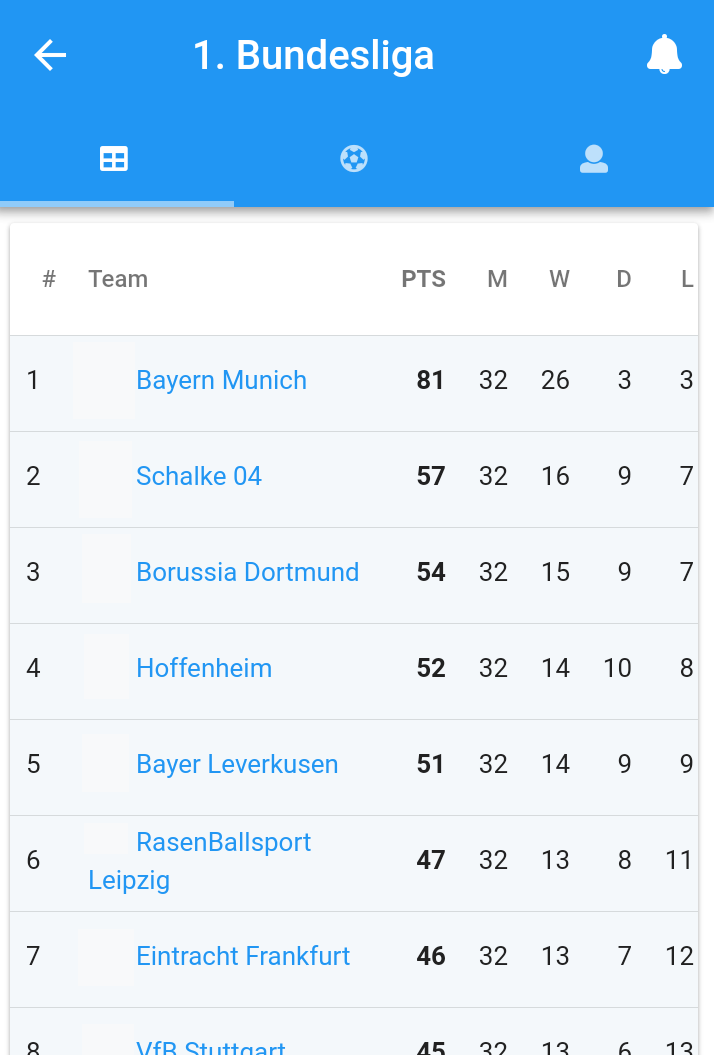Click the Bayern Munich logo thumbnail
The image size is (714, 1055).
click(x=104, y=380)
